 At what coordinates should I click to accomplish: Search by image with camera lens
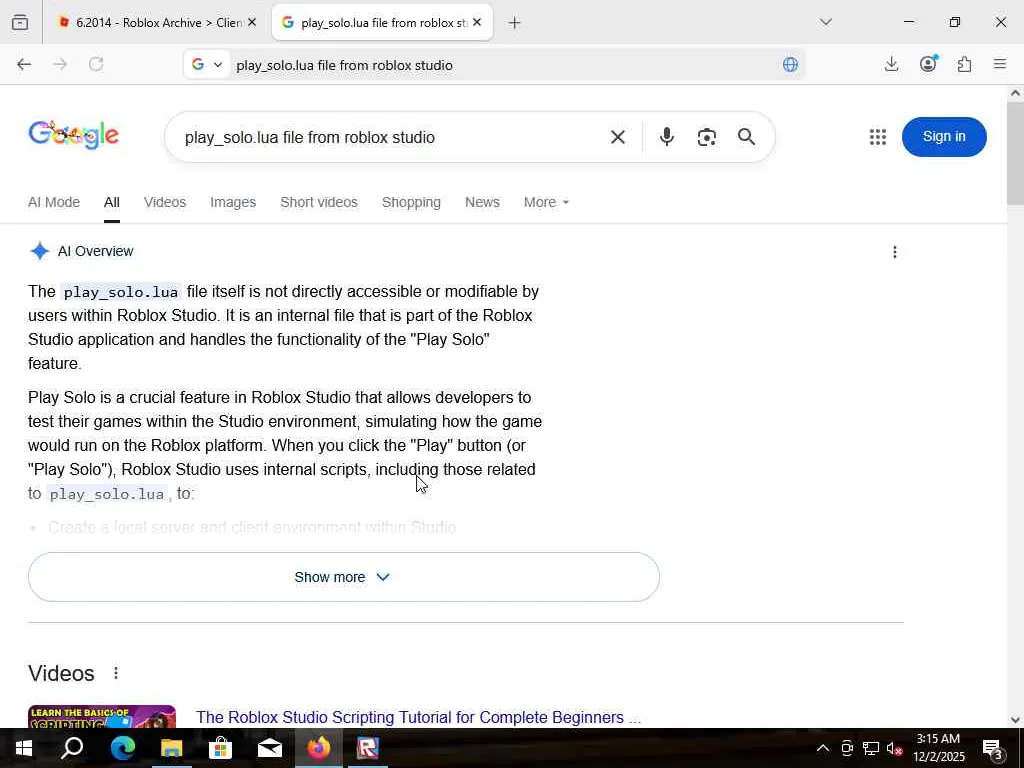[707, 137]
